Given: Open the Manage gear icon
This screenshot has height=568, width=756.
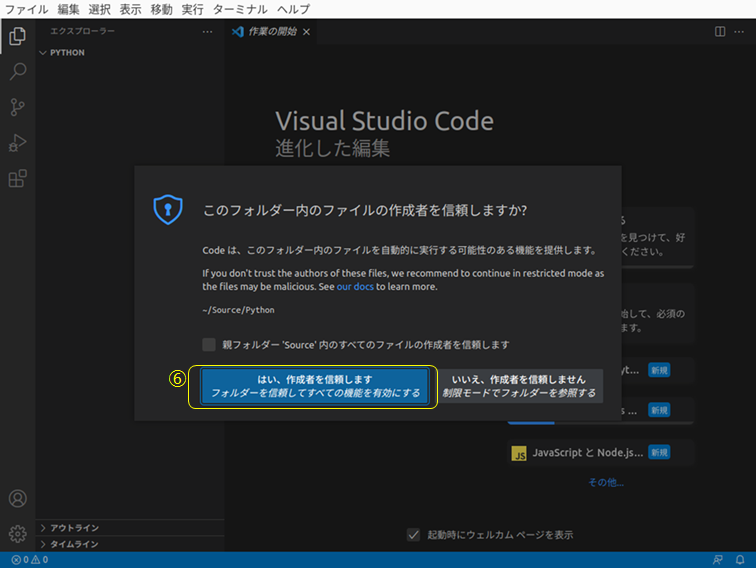Looking at the screenshot, I should point(17,533).
